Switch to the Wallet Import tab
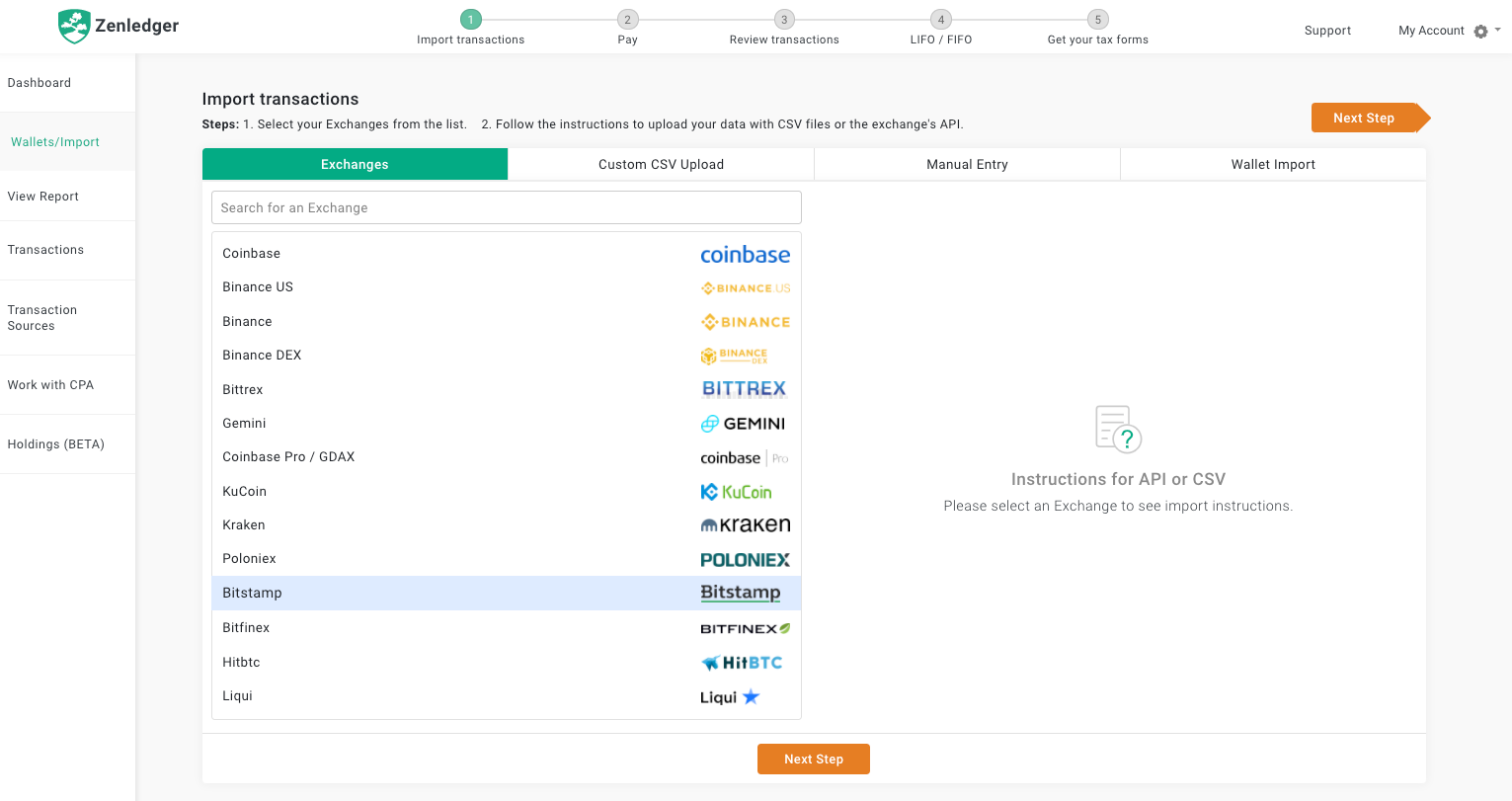This screenshot has width=1512, height=801. (1273, 165)
